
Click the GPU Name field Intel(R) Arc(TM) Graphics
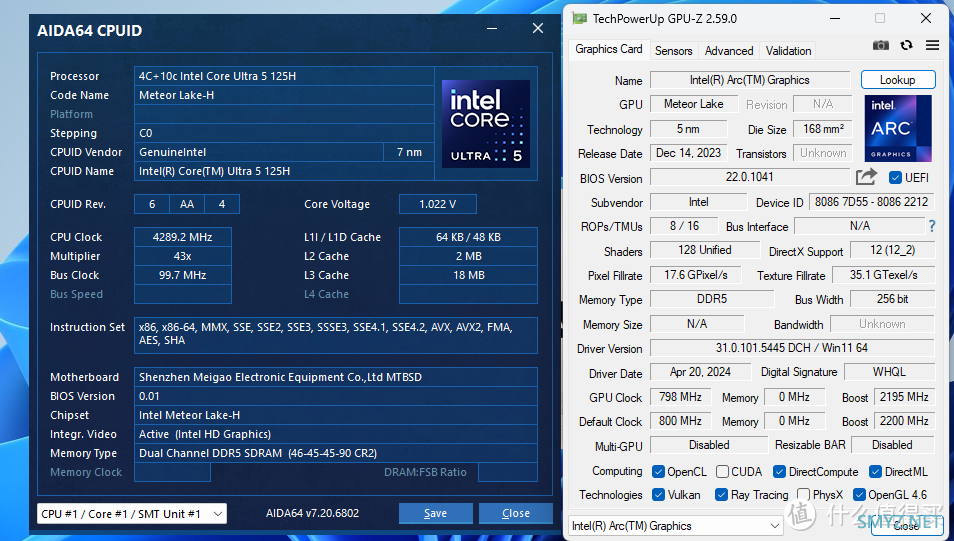click(750, 80)
